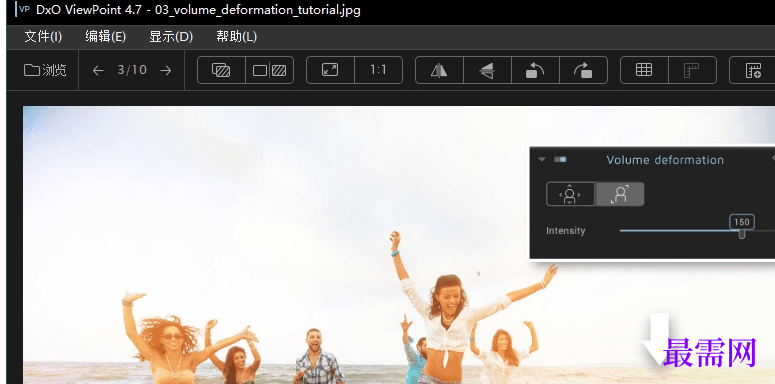Open the 文件(I) menu
This screenshot has width=775, height=384.
pos(43,37)
